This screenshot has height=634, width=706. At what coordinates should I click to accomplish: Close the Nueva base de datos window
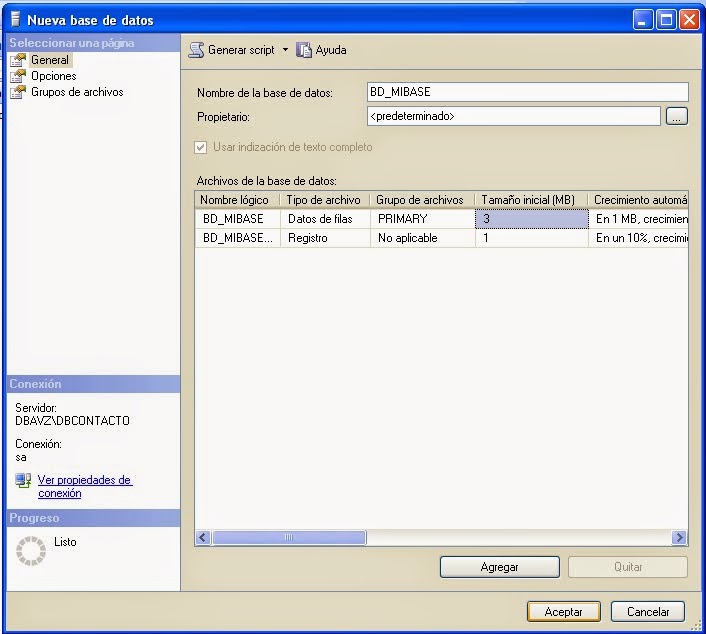689,20
